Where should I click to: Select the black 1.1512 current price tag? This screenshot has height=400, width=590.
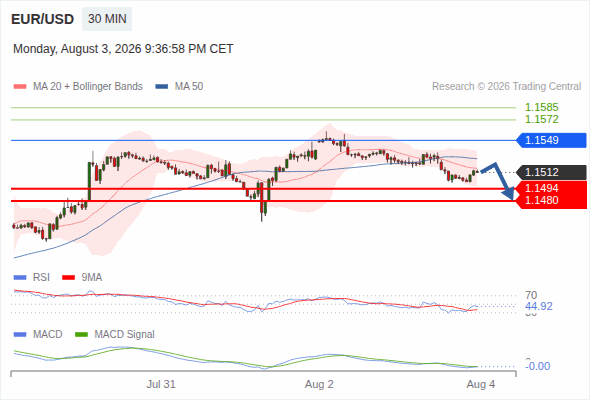point(551,172)
